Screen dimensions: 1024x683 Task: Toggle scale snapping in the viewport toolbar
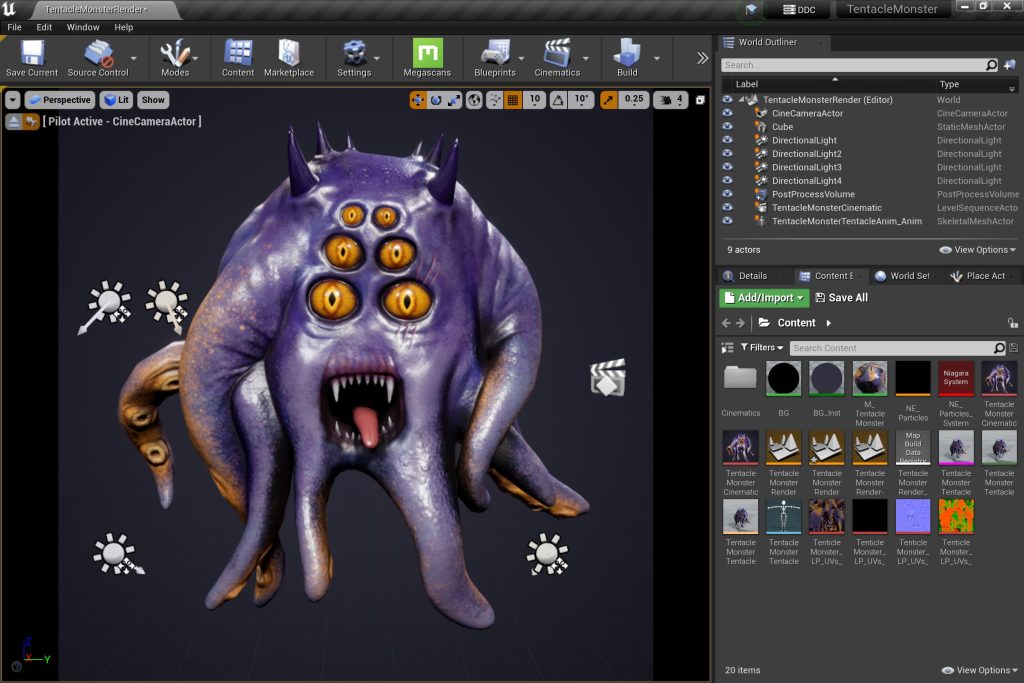(609, 100)
